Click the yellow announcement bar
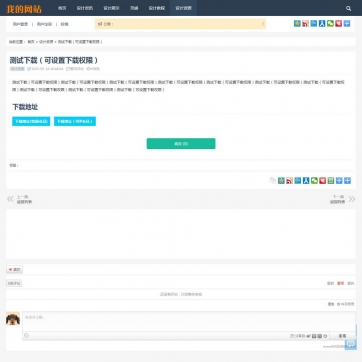Screen dimensions: 362x362 click(x=180, y=24)
